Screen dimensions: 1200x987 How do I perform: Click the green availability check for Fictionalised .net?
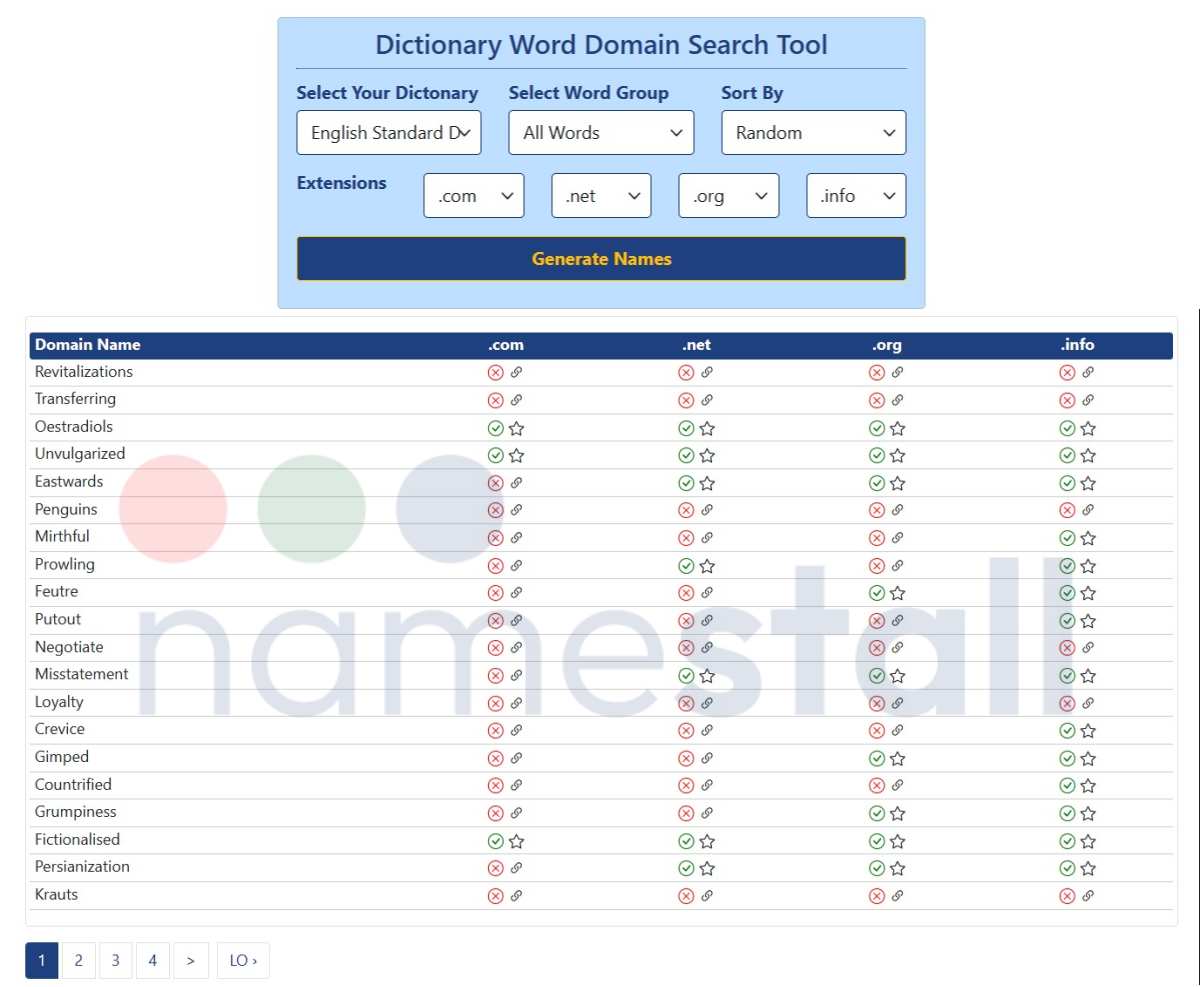pos(686,840)
